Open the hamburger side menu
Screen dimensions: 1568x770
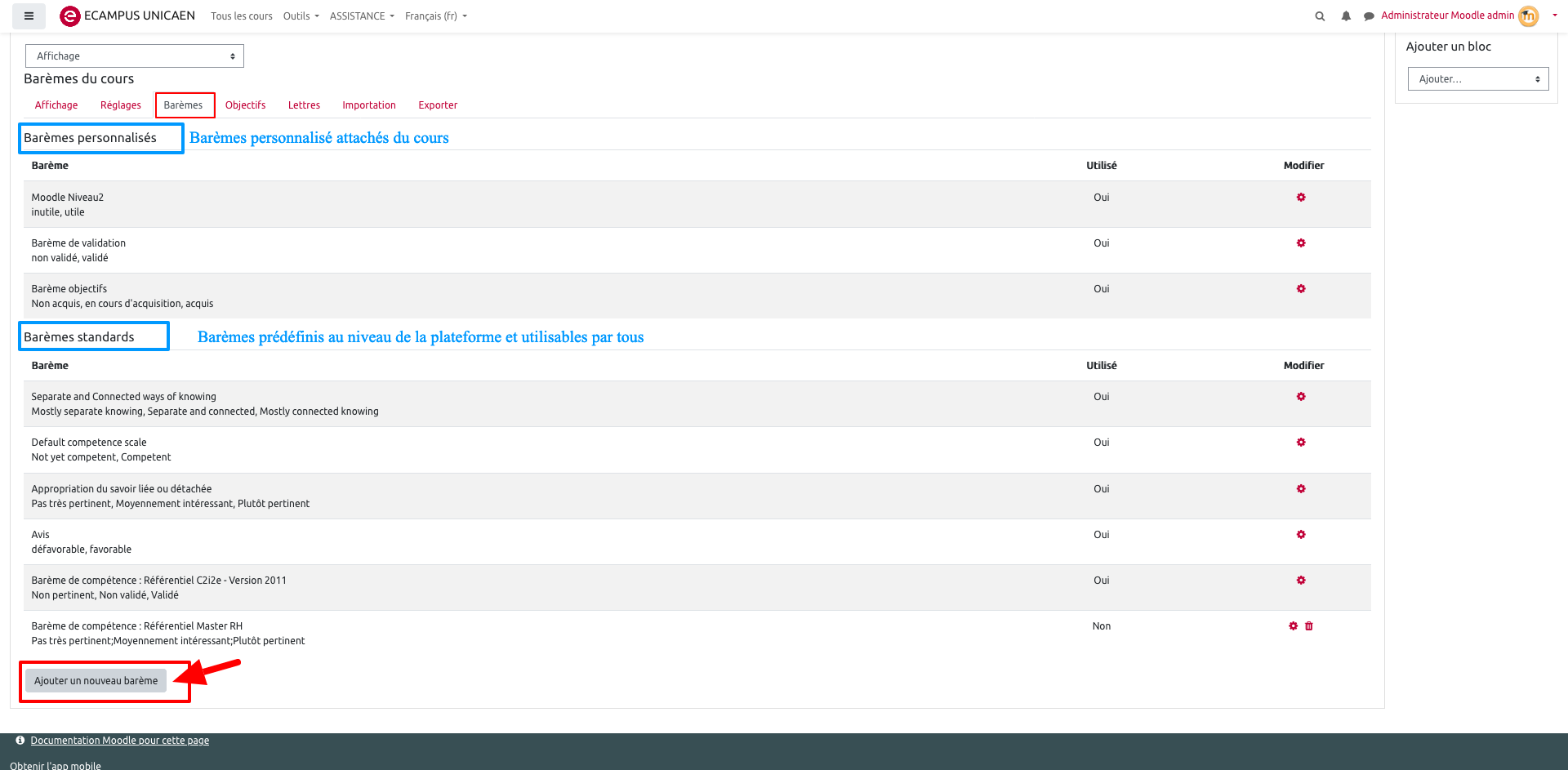[29, 16]
